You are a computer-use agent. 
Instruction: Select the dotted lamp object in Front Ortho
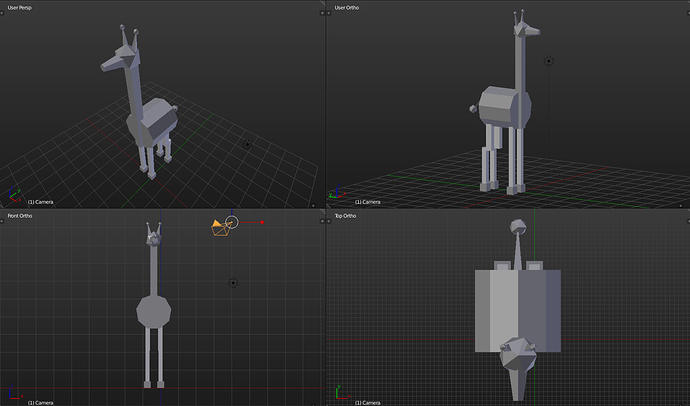click(x=234, y=283)
